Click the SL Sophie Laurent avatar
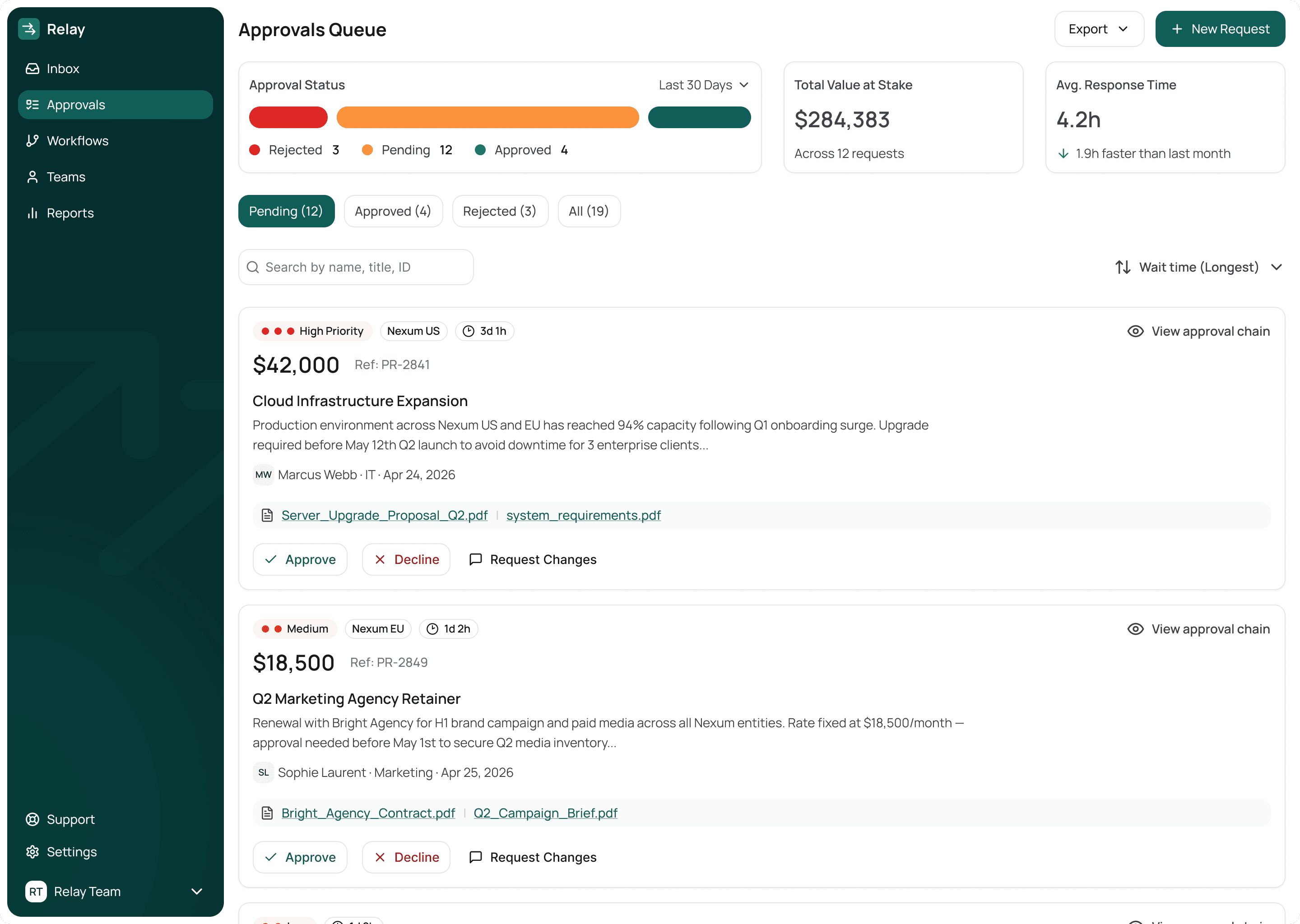The height and width of the screenshot is (924, 1300). tap(264, 773)
